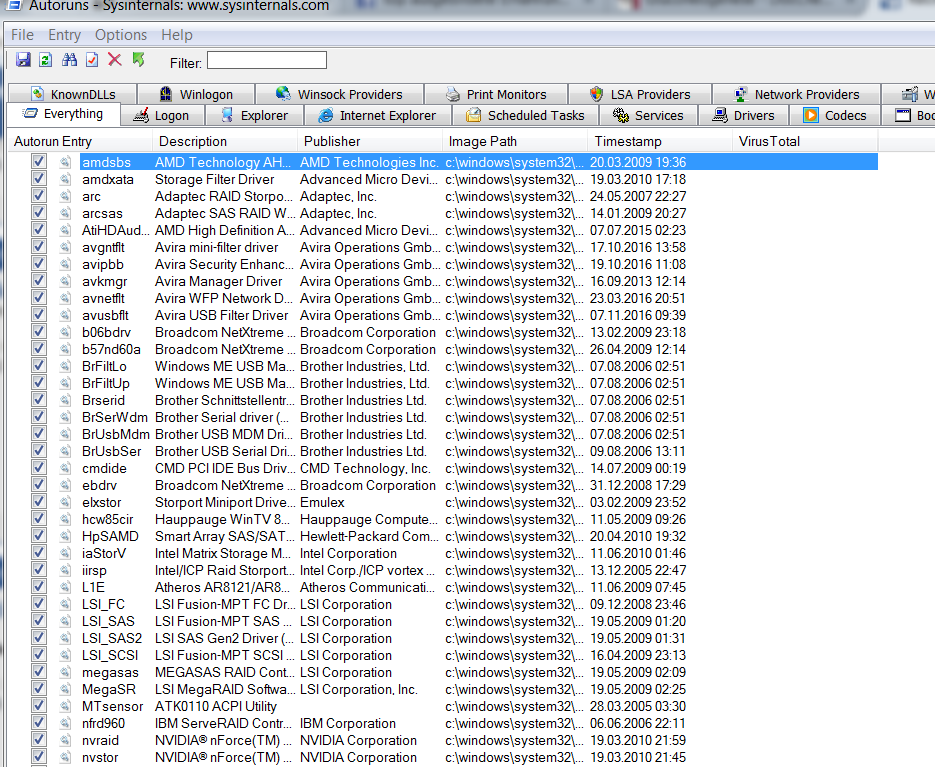Select the hcw85cir Hauppauge row
Image resolution: width=935 pixels, height=767 pixels.
tap(442, 519)
